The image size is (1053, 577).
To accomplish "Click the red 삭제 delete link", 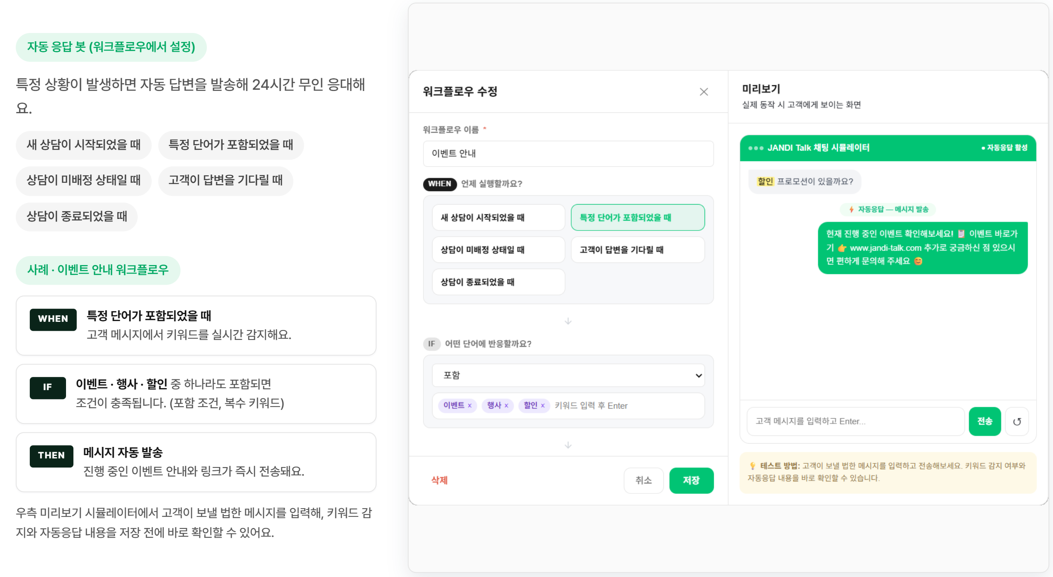I will pyautogui.click(x=439, y=480).
